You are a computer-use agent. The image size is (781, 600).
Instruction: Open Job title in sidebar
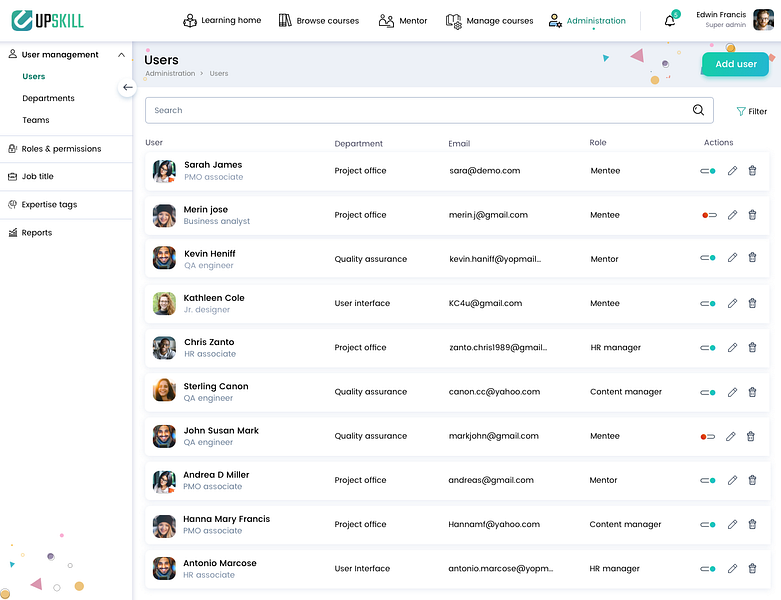[37, 176]
